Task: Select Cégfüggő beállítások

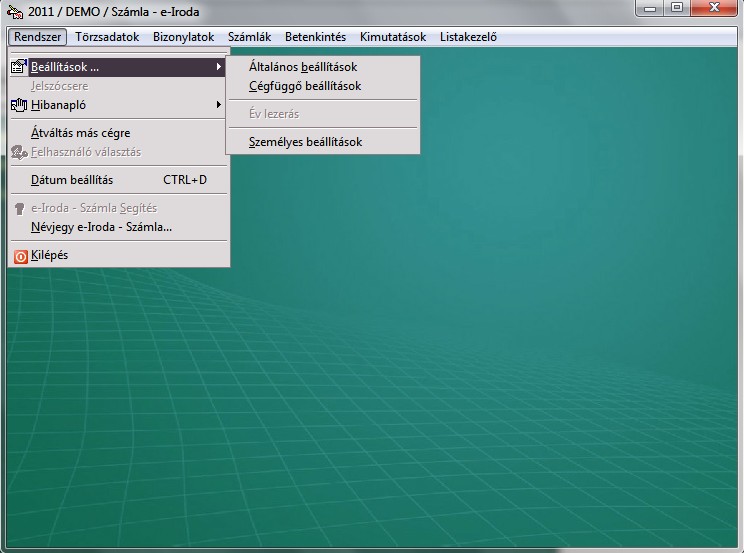Action: click(304, 86)
